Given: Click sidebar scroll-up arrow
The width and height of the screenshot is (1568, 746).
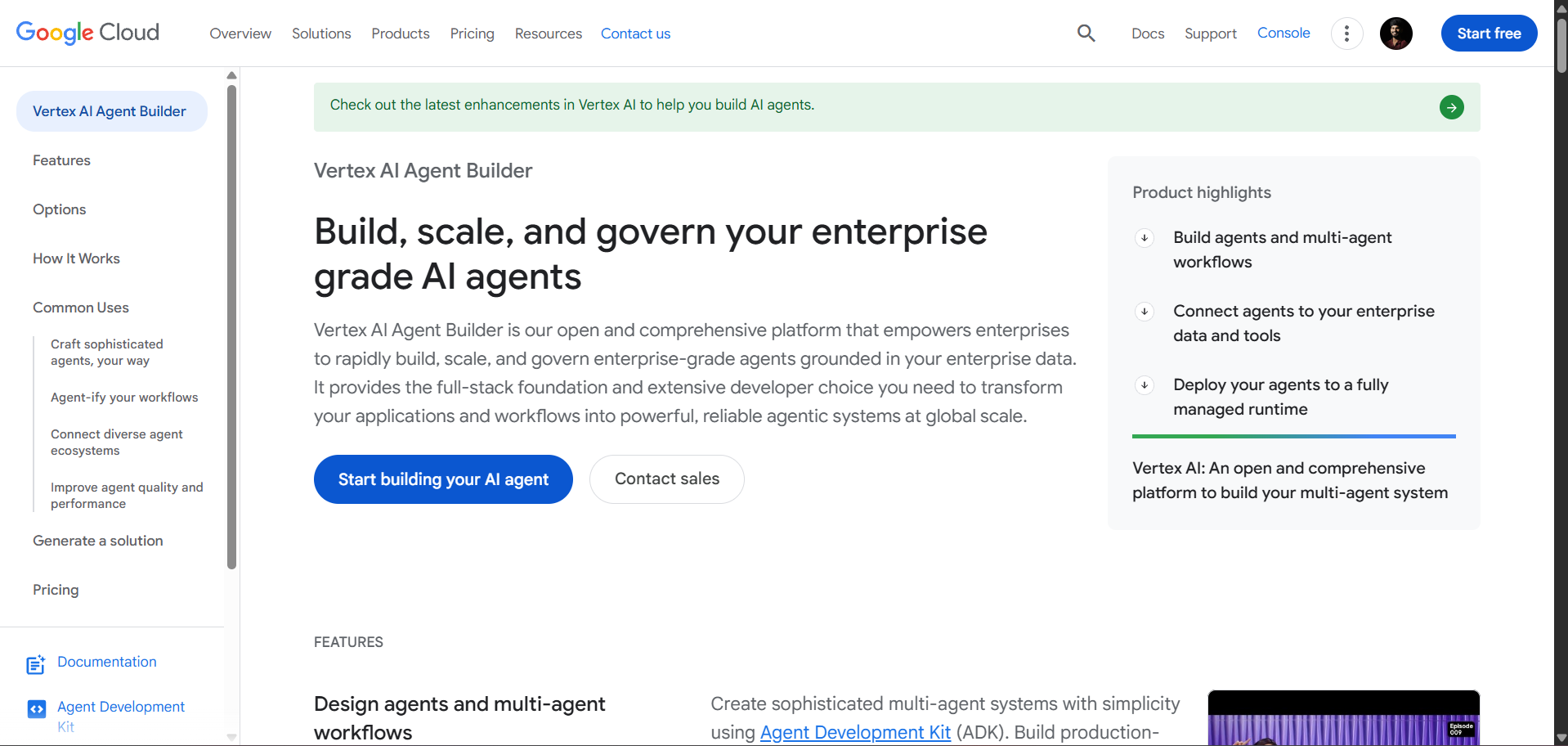Looking at the screenshot, I should 231,75.
